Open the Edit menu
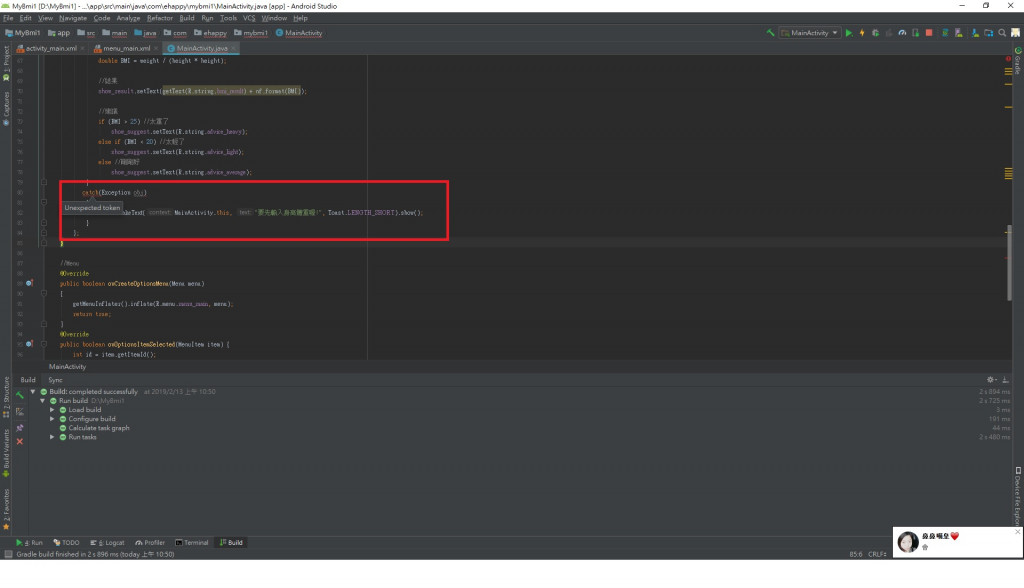1024x588 pixels. [x=25, y=18]
